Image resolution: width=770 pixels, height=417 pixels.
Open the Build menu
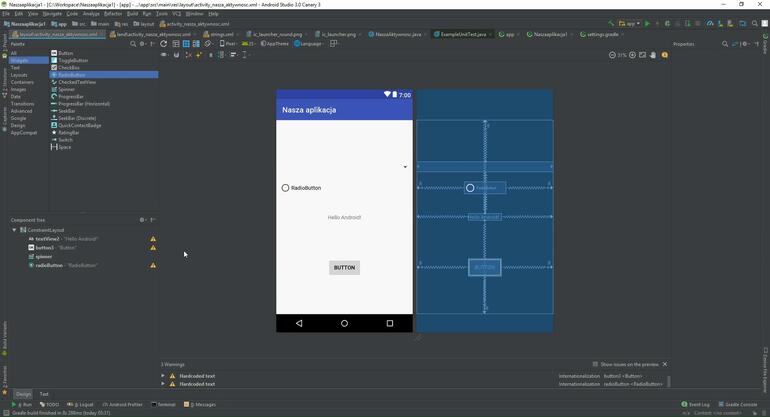coord(133,14)
